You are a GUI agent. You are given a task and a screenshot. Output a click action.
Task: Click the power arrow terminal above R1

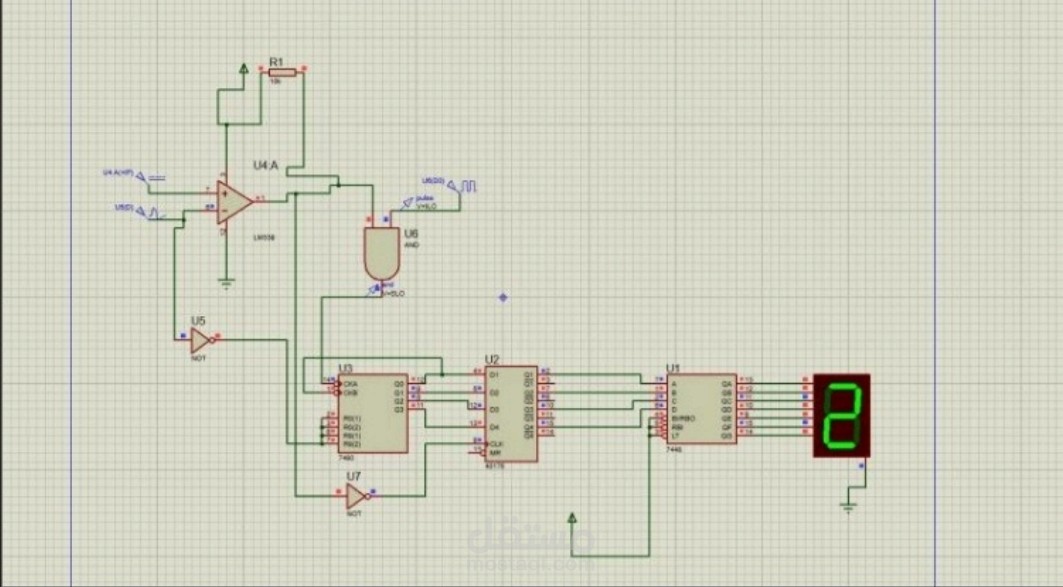(x=242, y=66)
